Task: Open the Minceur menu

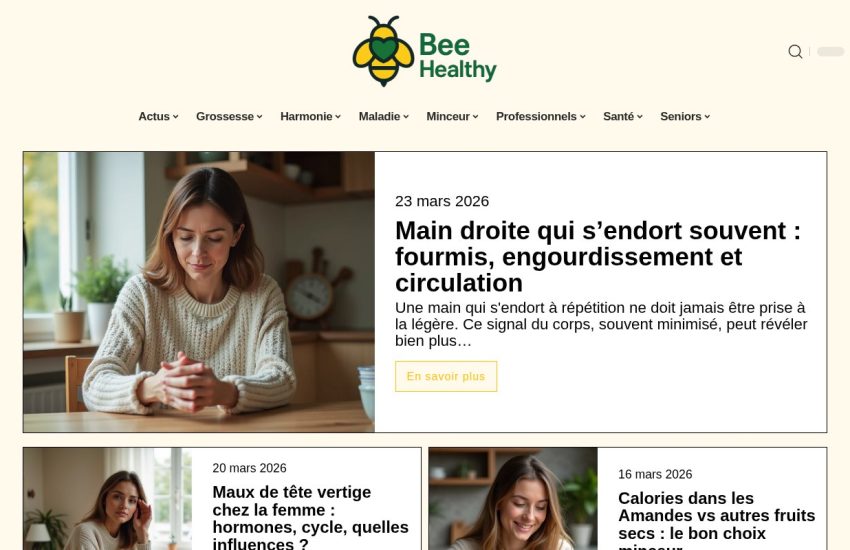Action: tap(452, 117)
